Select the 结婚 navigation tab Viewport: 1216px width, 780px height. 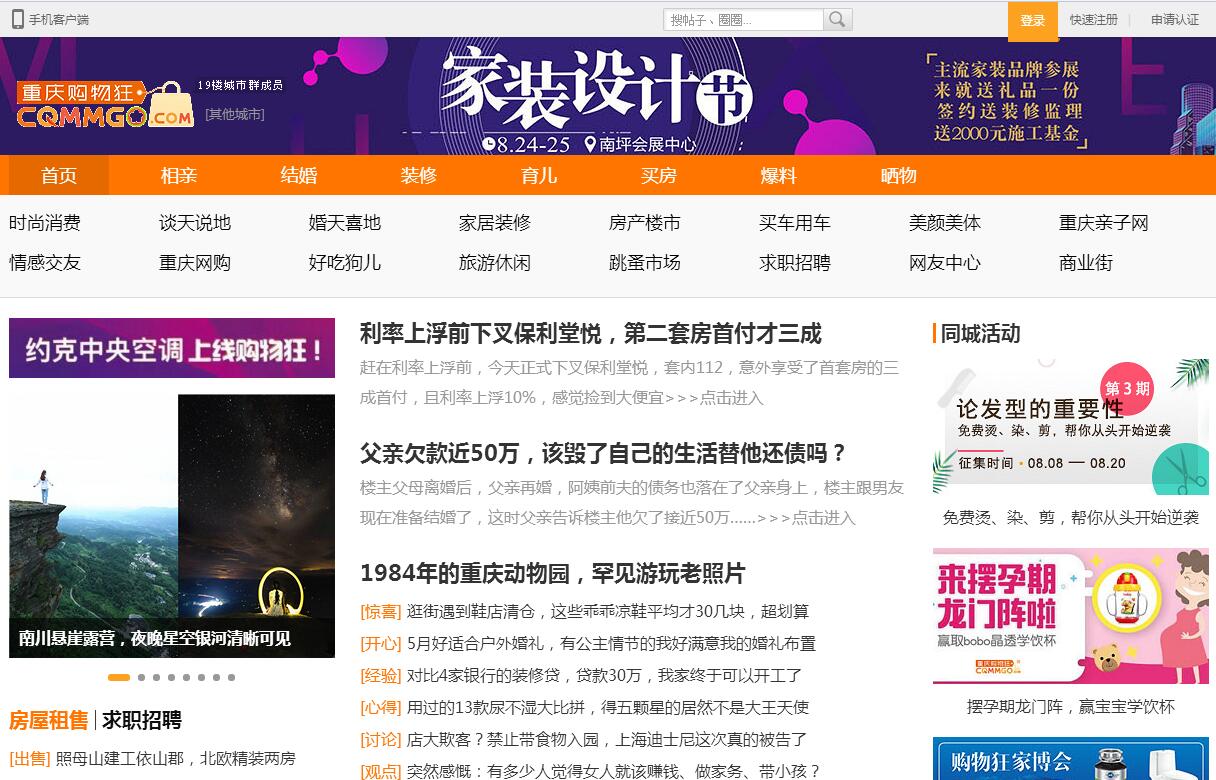point(299,175)
